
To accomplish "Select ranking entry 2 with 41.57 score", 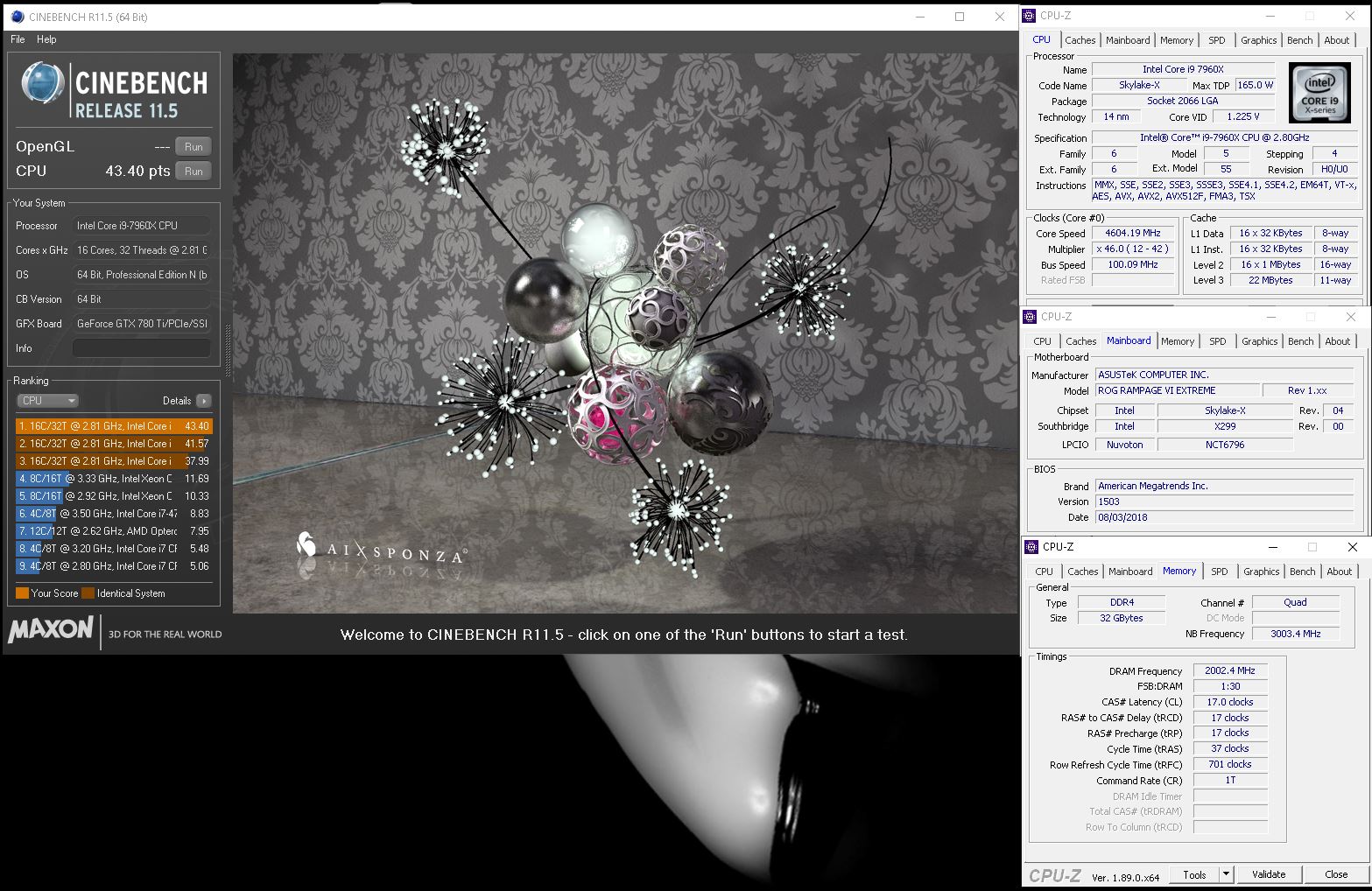I will [114, 444].
